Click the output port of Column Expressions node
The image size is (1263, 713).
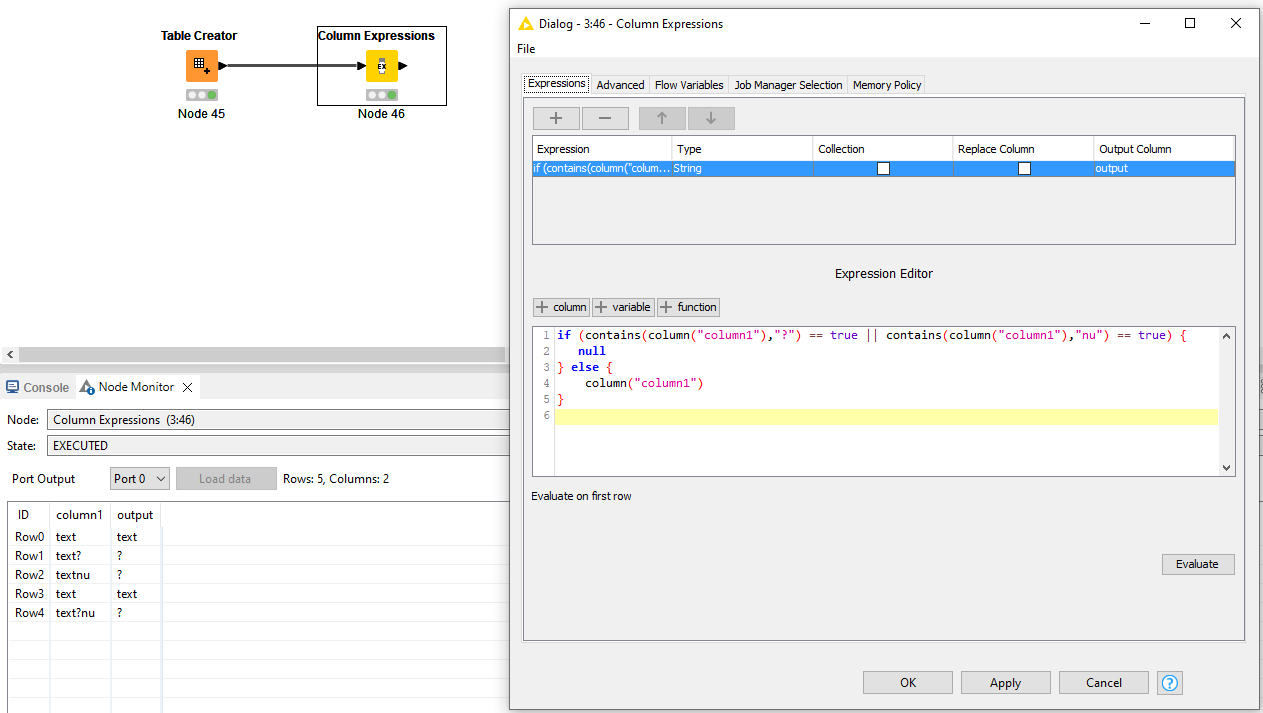point(402,66)
